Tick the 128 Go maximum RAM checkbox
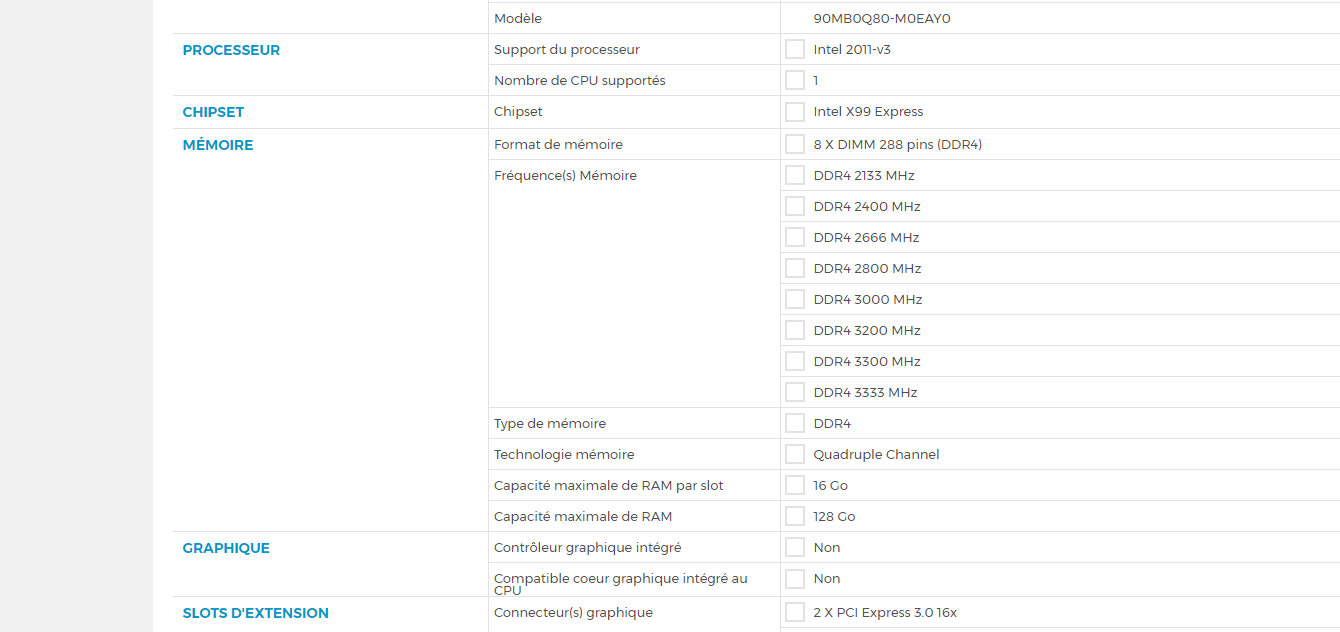 (x=795, y=516)
